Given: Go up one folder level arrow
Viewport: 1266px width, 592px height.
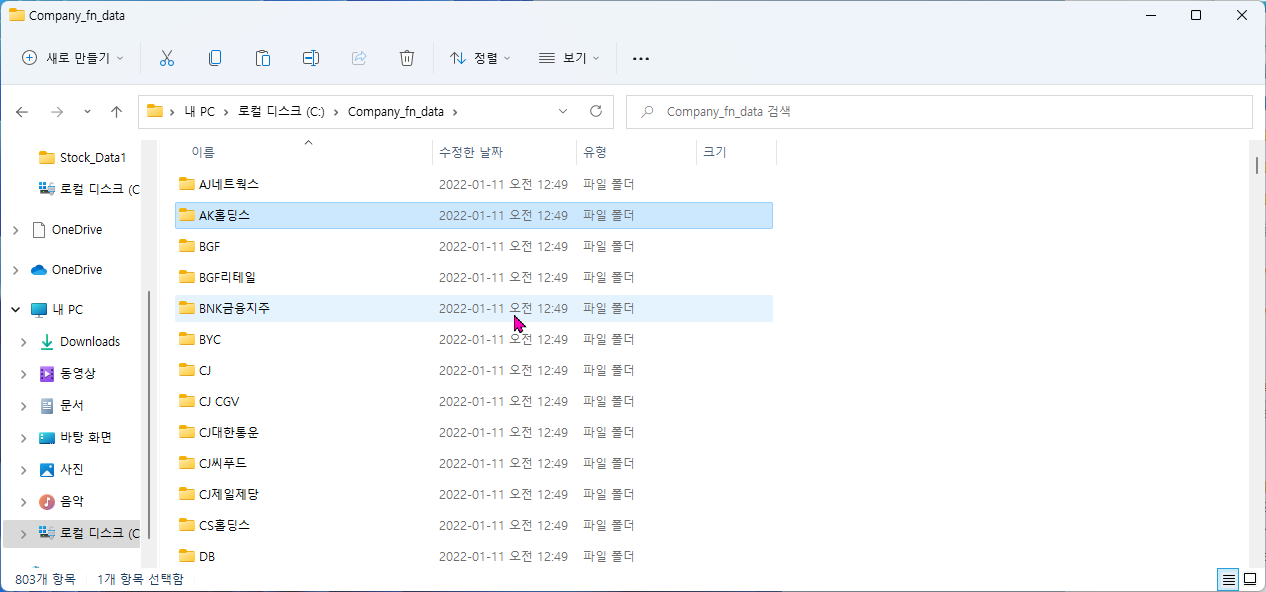Looking at the screenshot, I should (117, 112).
